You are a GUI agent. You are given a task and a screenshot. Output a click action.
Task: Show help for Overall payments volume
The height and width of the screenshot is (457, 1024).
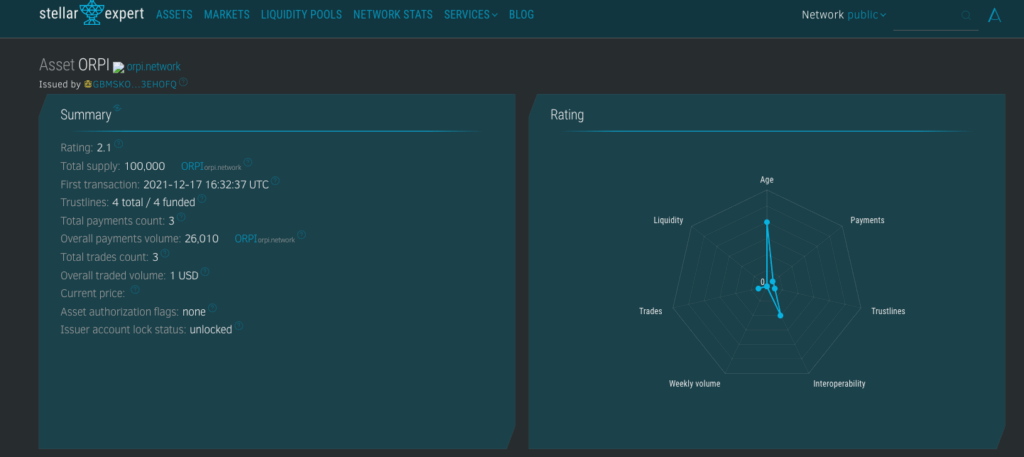[301, 235]
